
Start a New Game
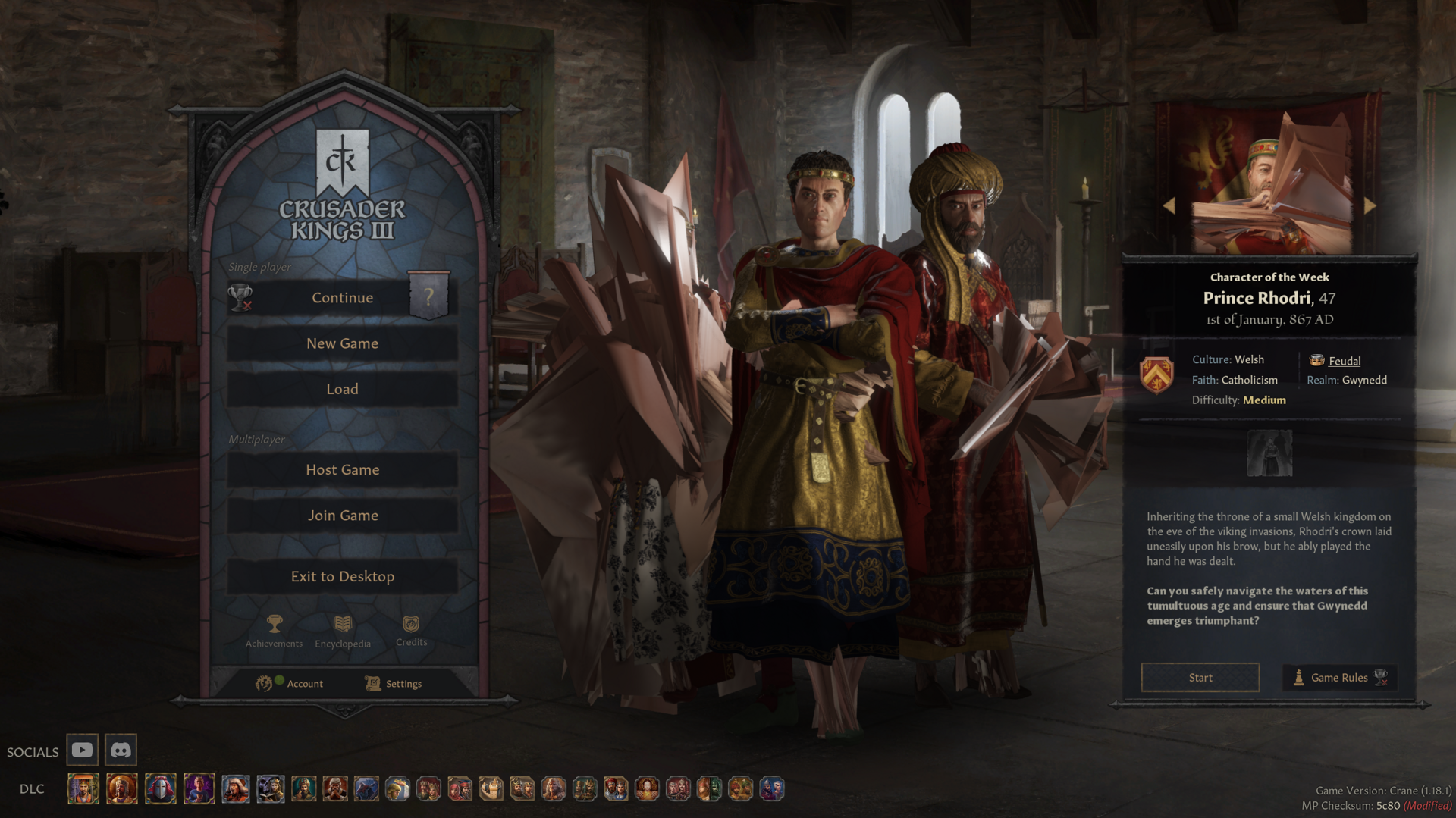tap(342, 343)
